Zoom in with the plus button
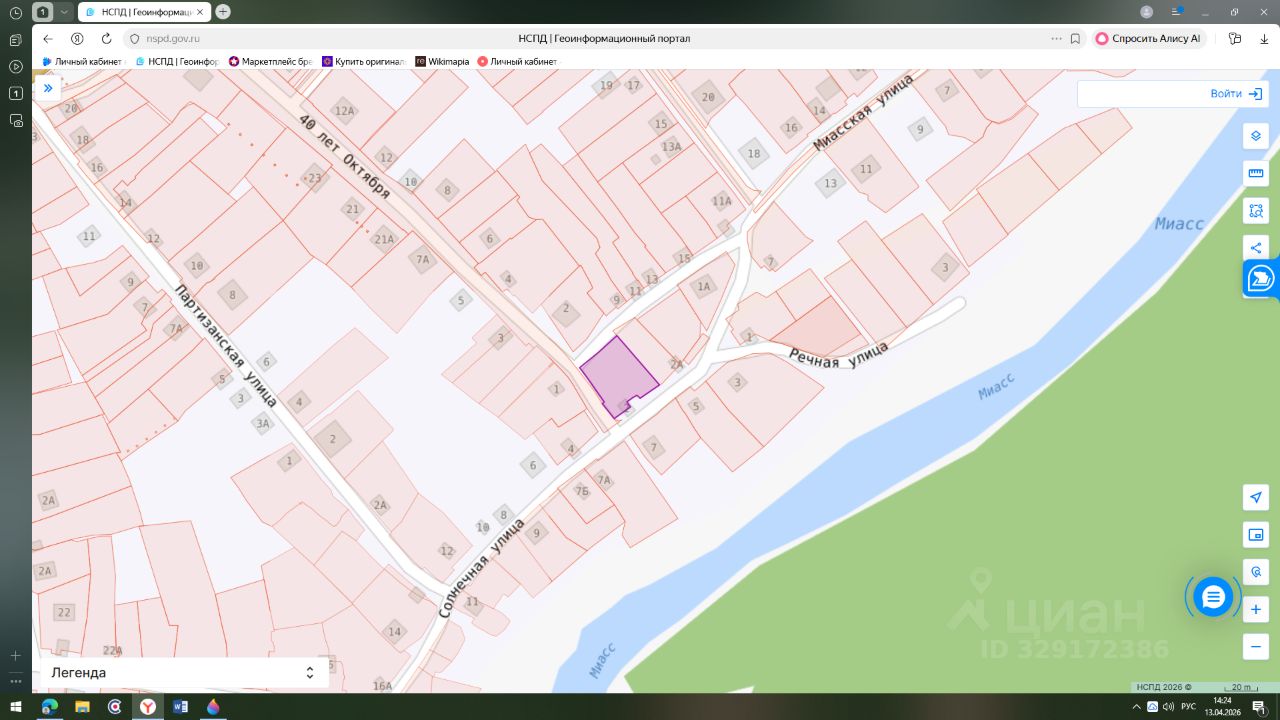This screenshot has width=1280, height=720. pyautogui.click(x=1256, y=609)
